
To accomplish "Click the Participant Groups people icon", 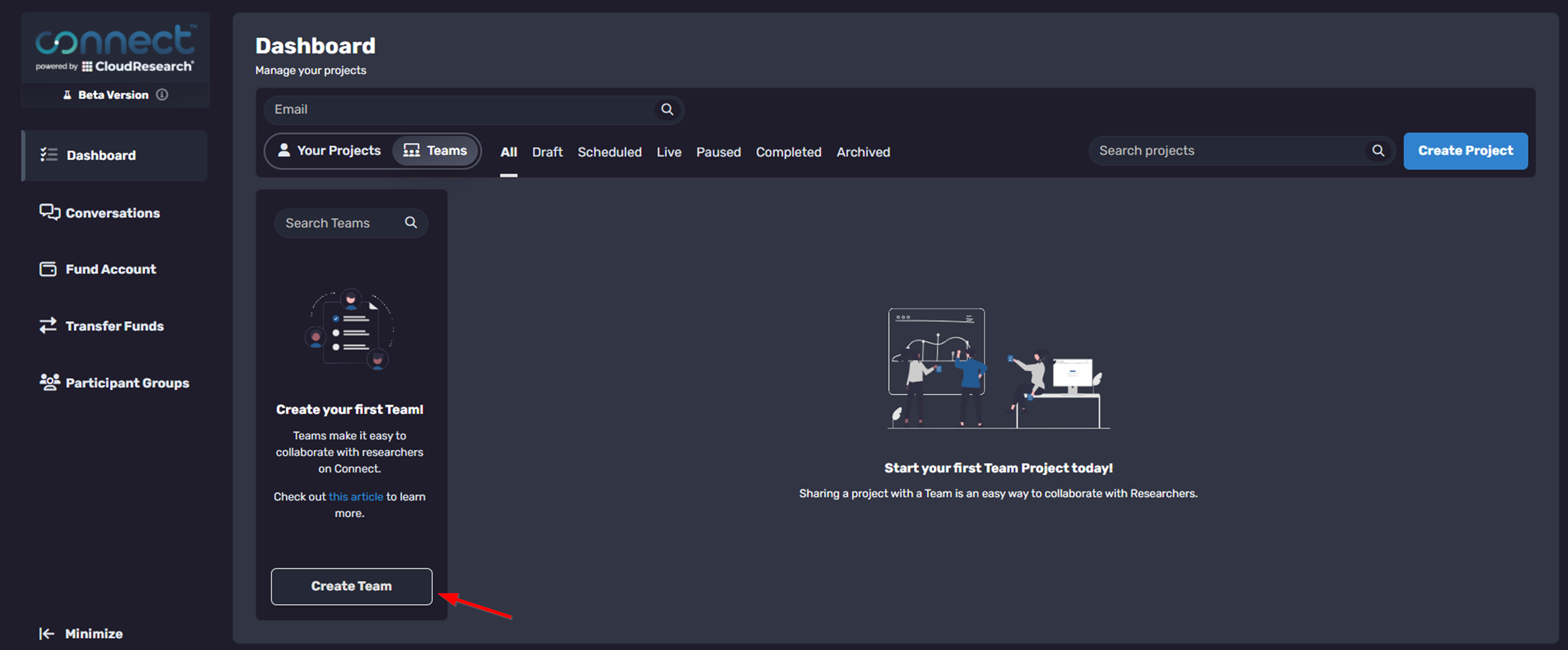I will point(49,382).
